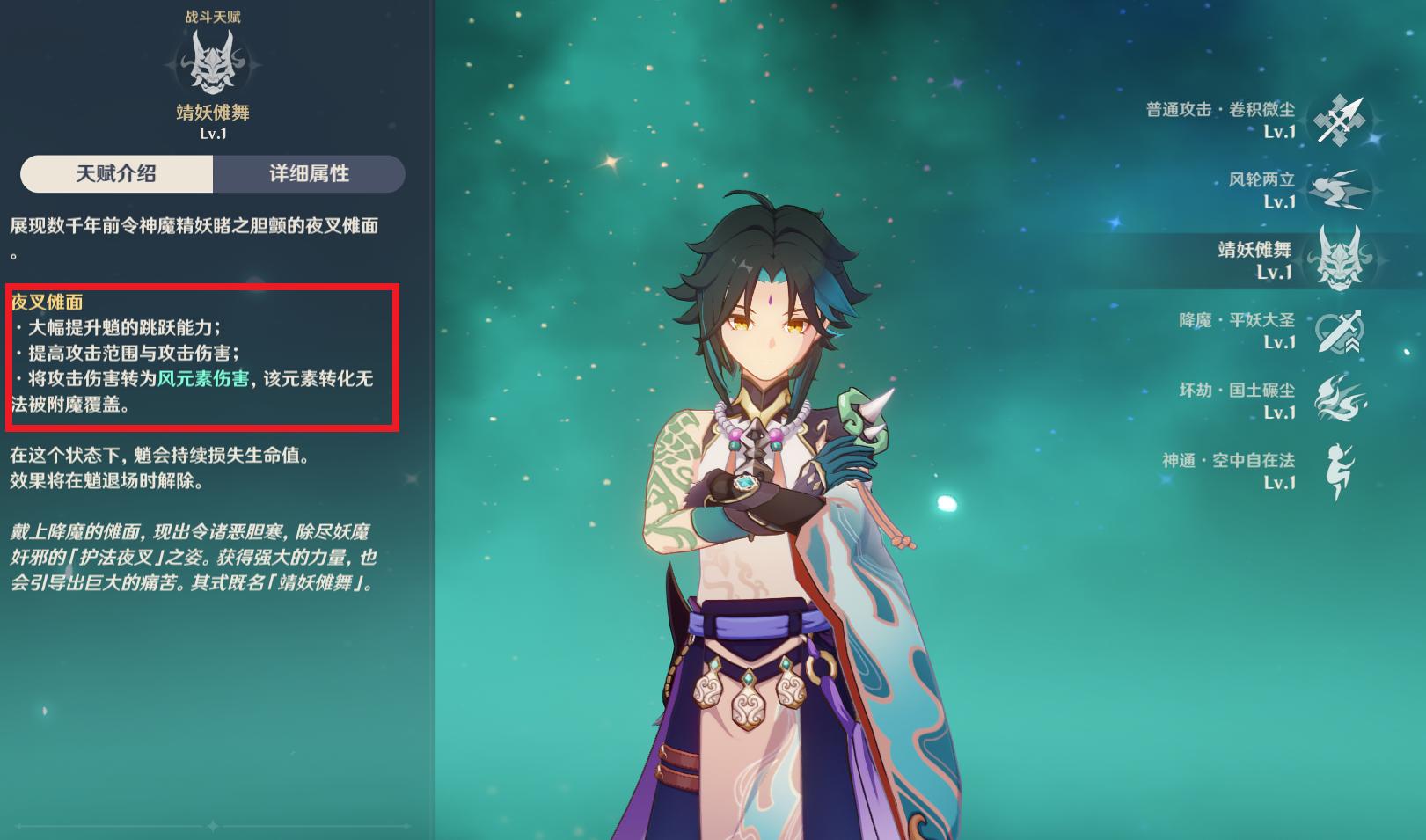Screen dimensions: 1426x840
Task: Open the 坏劫·国土碾尘 talent icon
Action: pyautogui.click(x=1338, y=400)
